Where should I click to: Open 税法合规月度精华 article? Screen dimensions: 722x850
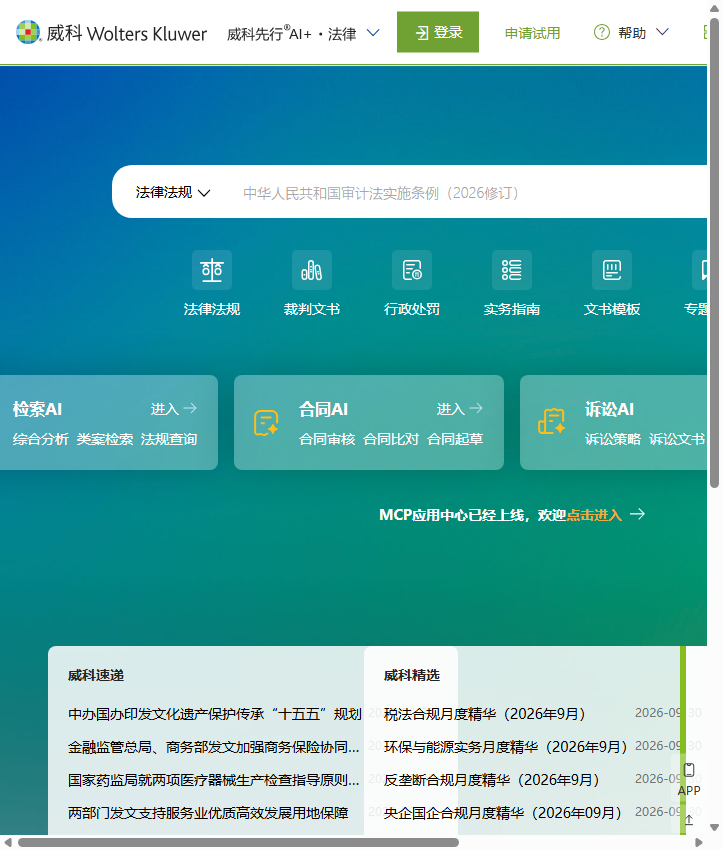tap(485, 714)
